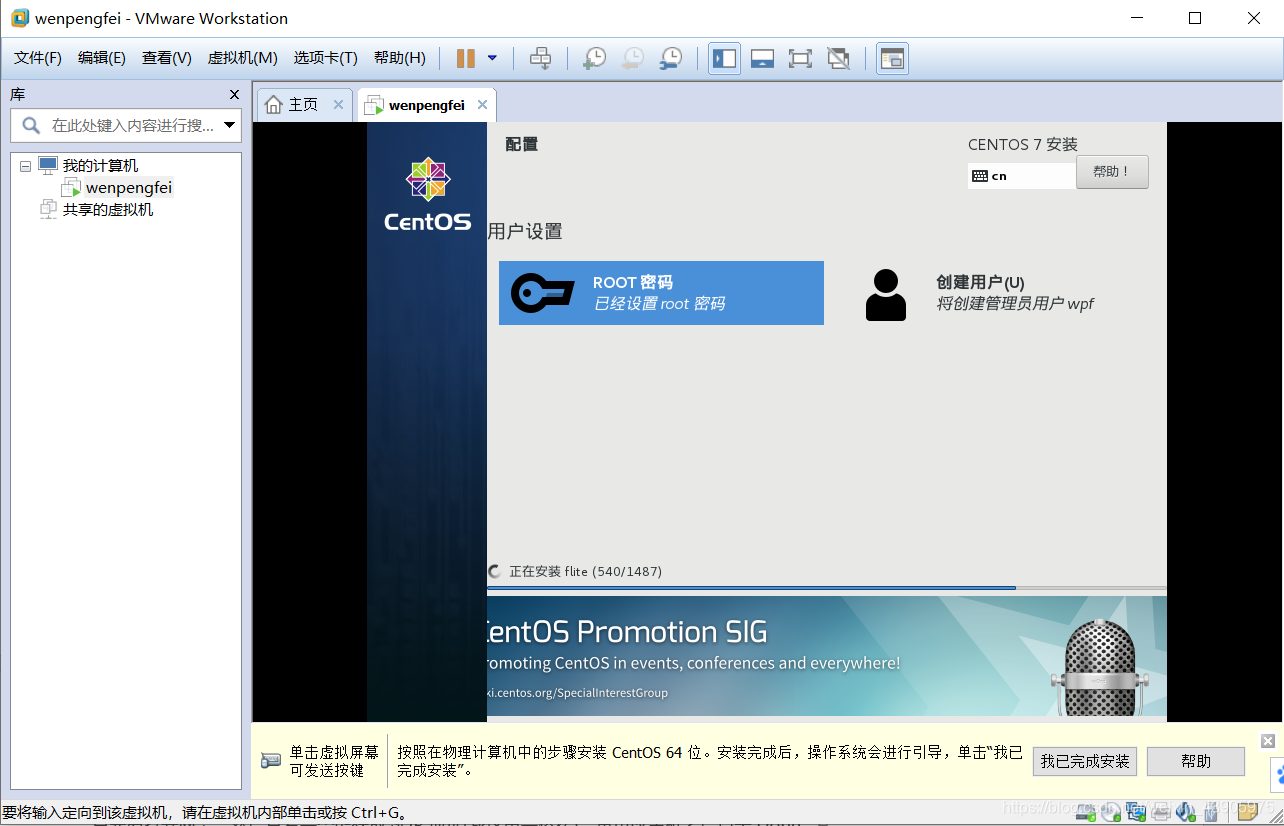Image resolution: width=1284 pixels, height=826 pixels.
Task: Collapse the 我的计算机 tree node
Action: [25, 166]
